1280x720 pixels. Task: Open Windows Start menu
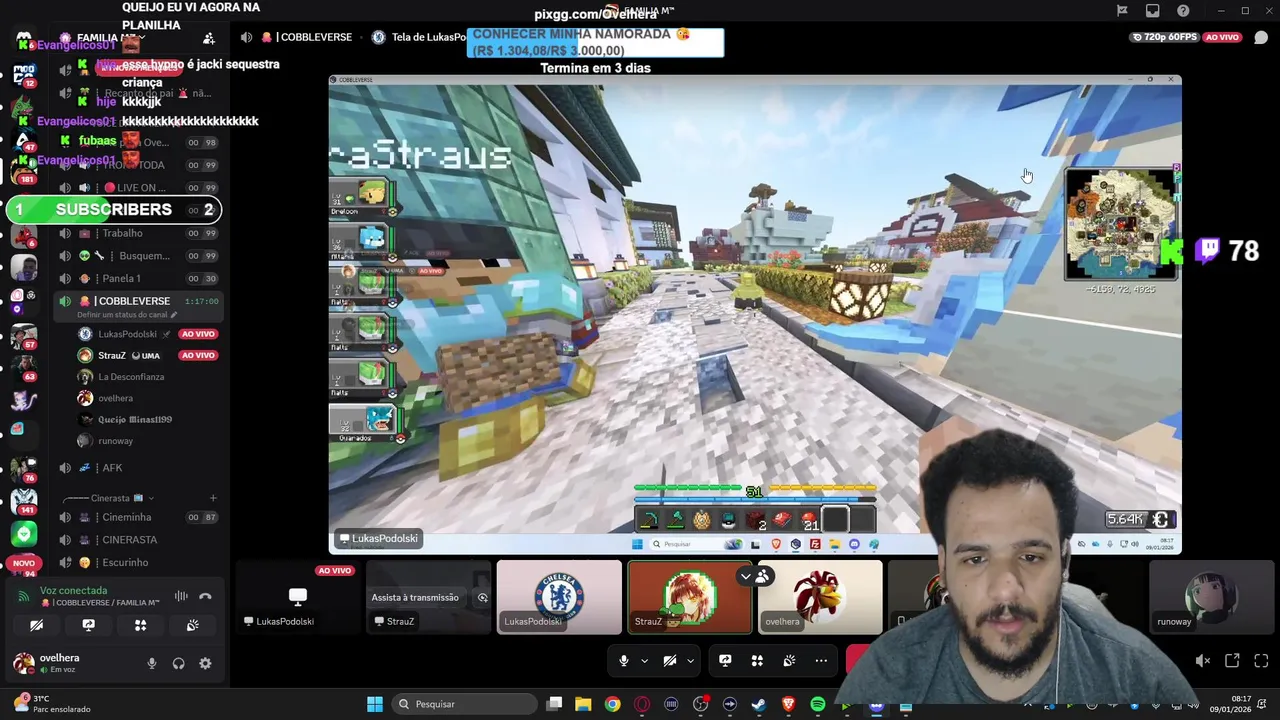[x=375, y=704]
